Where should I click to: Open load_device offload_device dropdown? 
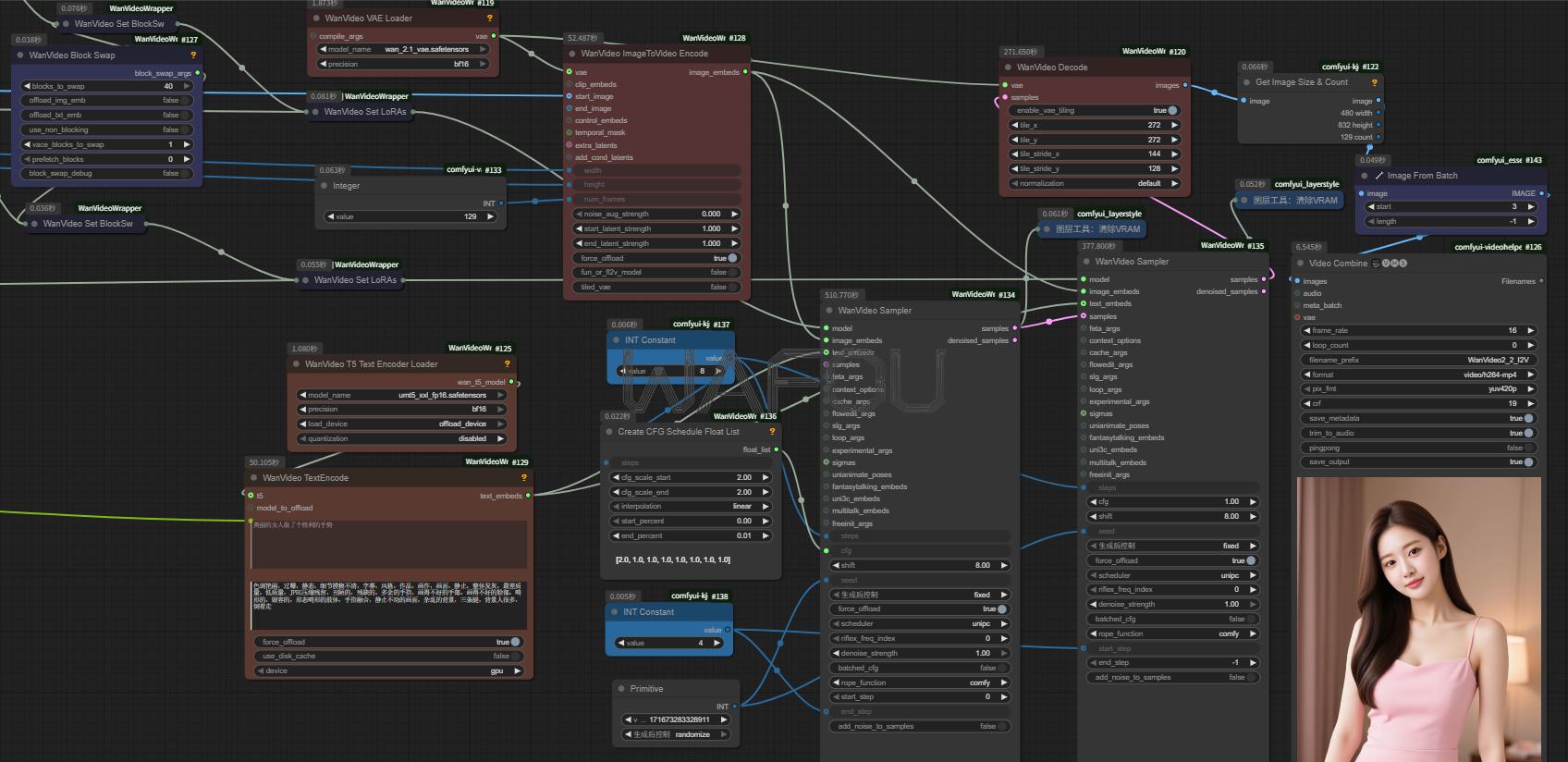point(402,424)
